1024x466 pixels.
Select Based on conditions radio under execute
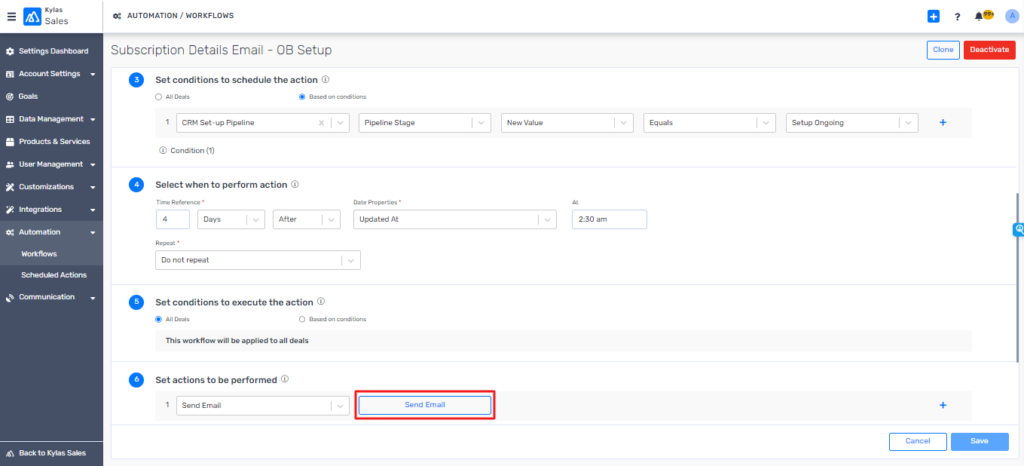click(x=302, y=319)
